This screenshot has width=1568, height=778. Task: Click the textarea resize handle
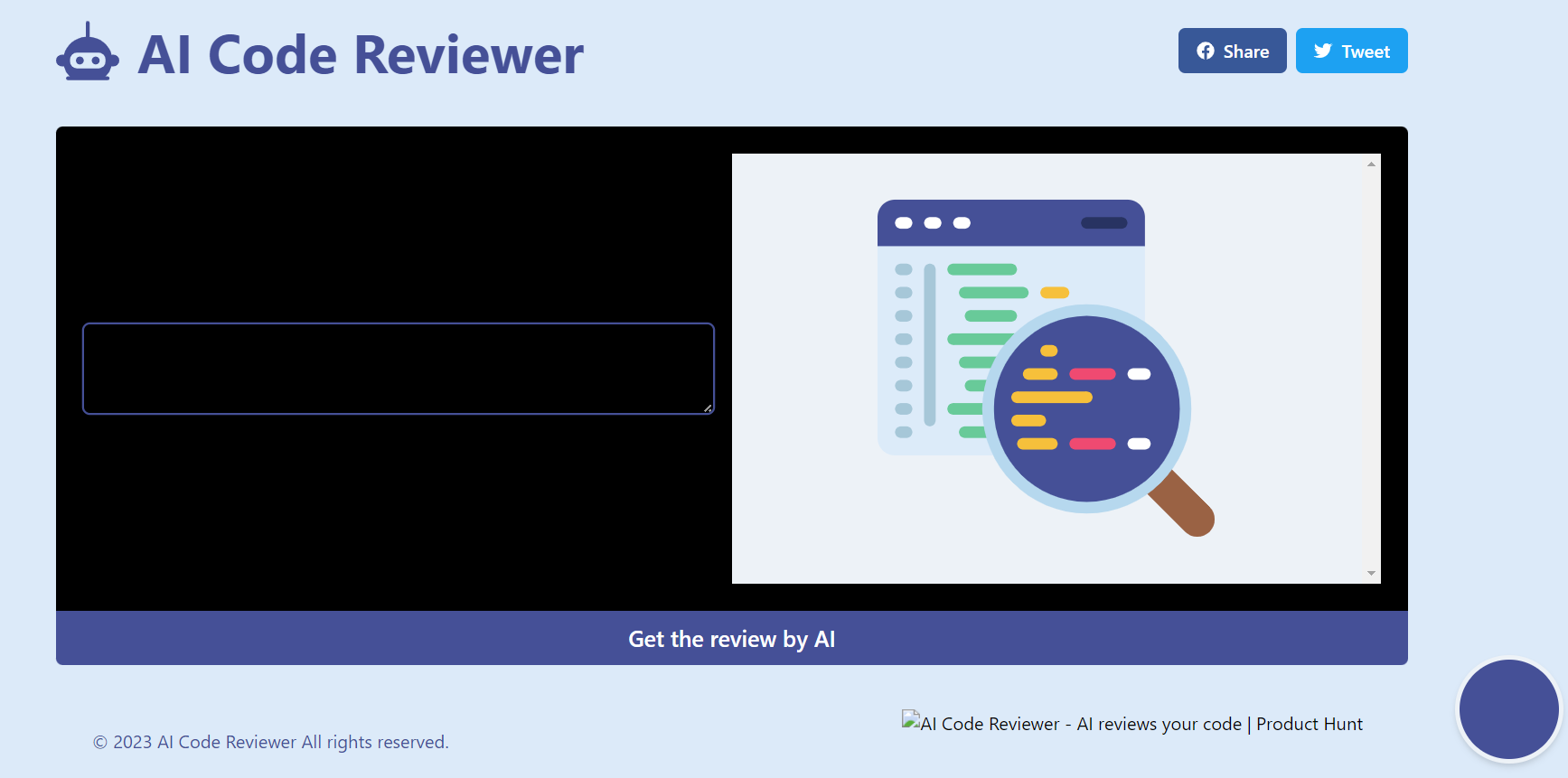[x=708, y=408]
